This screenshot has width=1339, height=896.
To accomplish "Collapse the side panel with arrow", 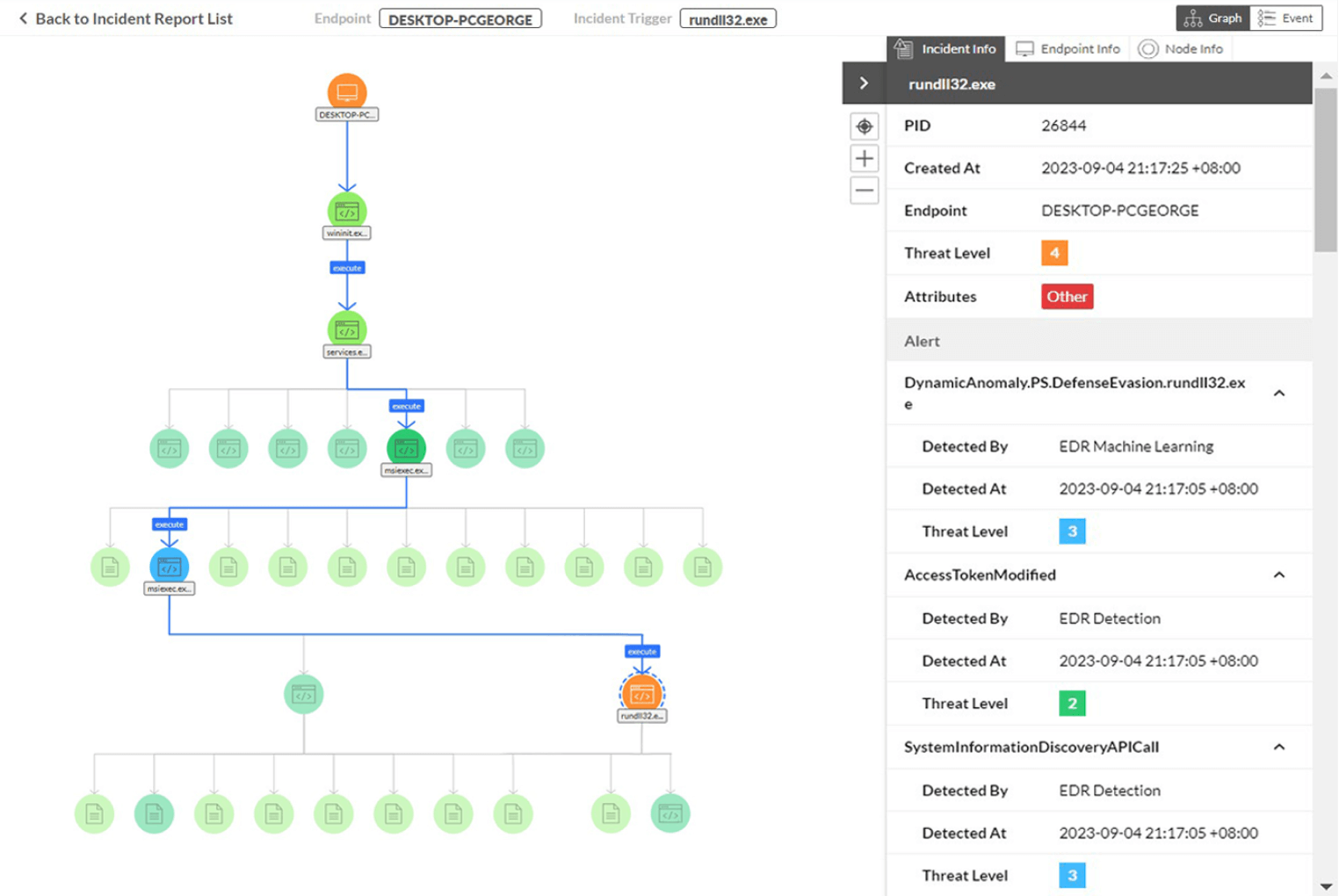I will 864,83.
